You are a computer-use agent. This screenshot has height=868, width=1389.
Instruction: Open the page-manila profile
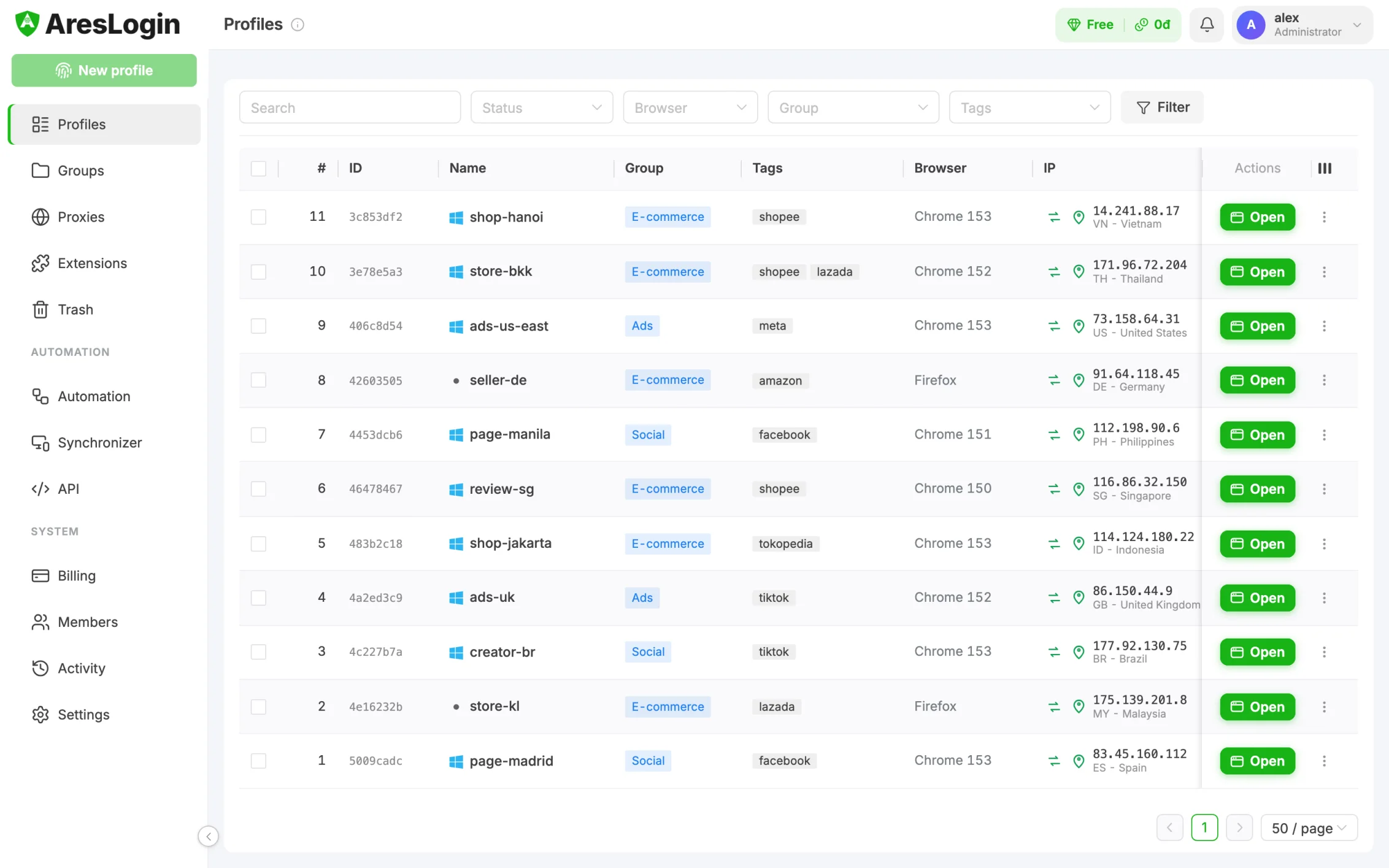[1257, 435]
